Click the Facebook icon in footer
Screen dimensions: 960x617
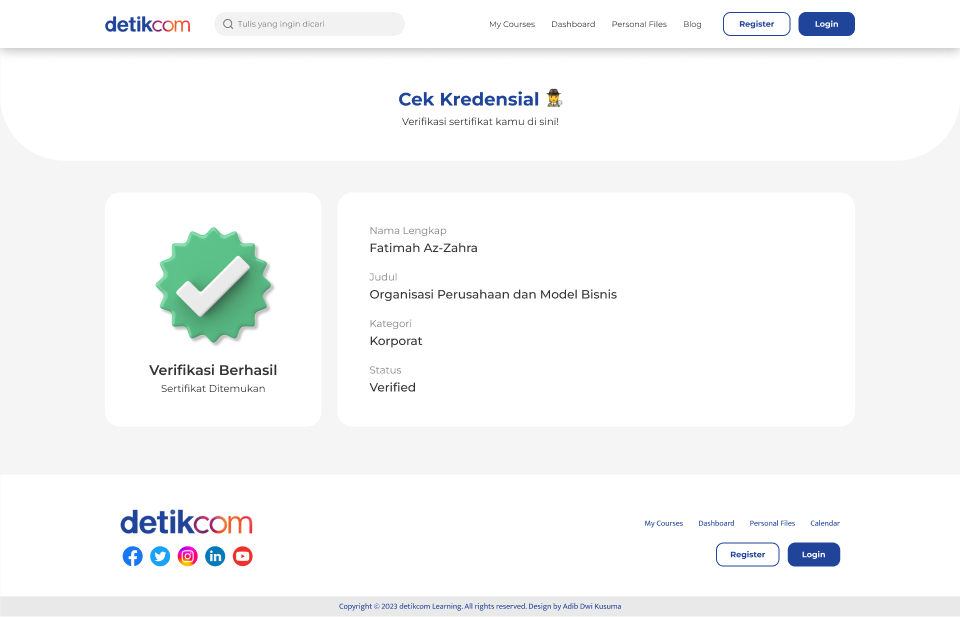pyautogui.click(x=133, y=556)
